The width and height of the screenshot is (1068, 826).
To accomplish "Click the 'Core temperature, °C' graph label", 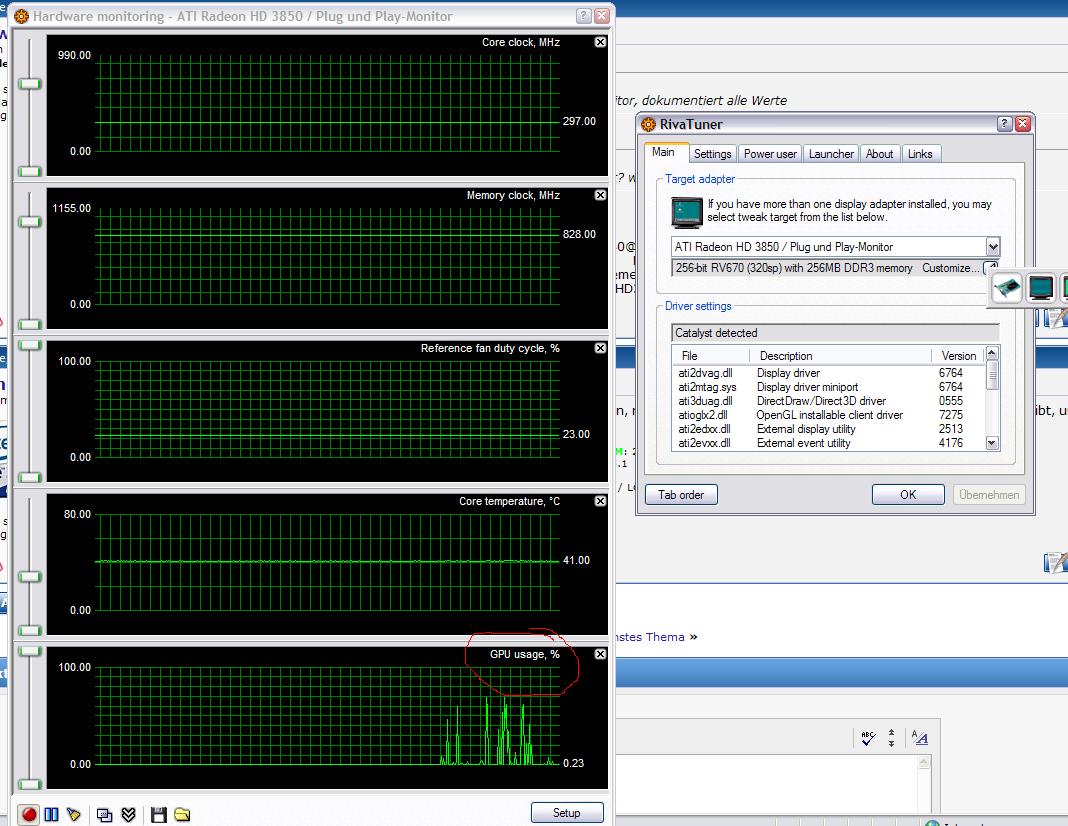I will [509, 501].
